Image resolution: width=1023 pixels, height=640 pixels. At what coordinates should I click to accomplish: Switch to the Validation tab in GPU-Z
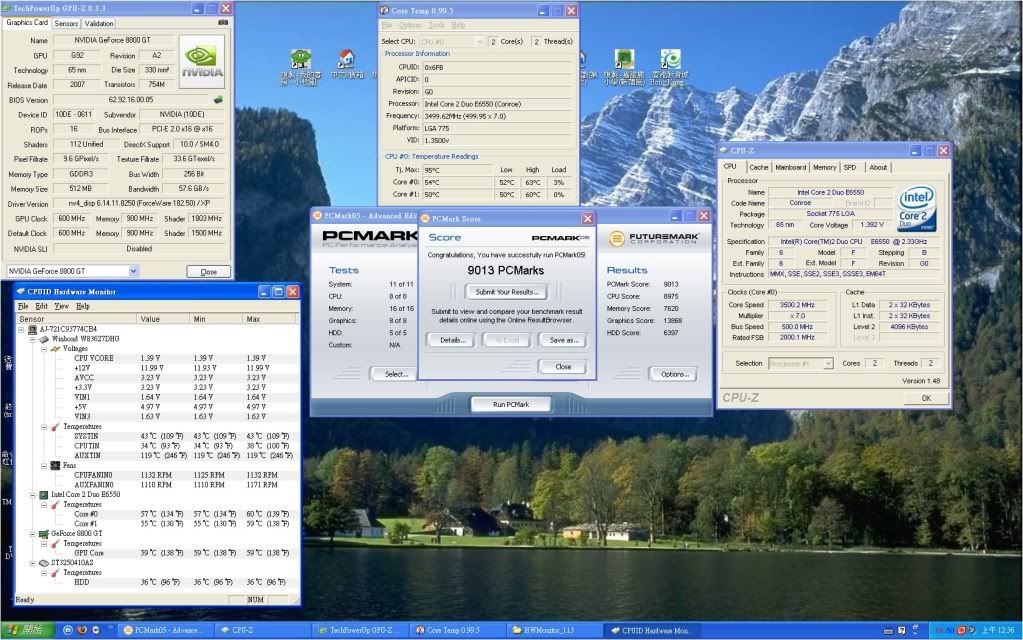99,23
